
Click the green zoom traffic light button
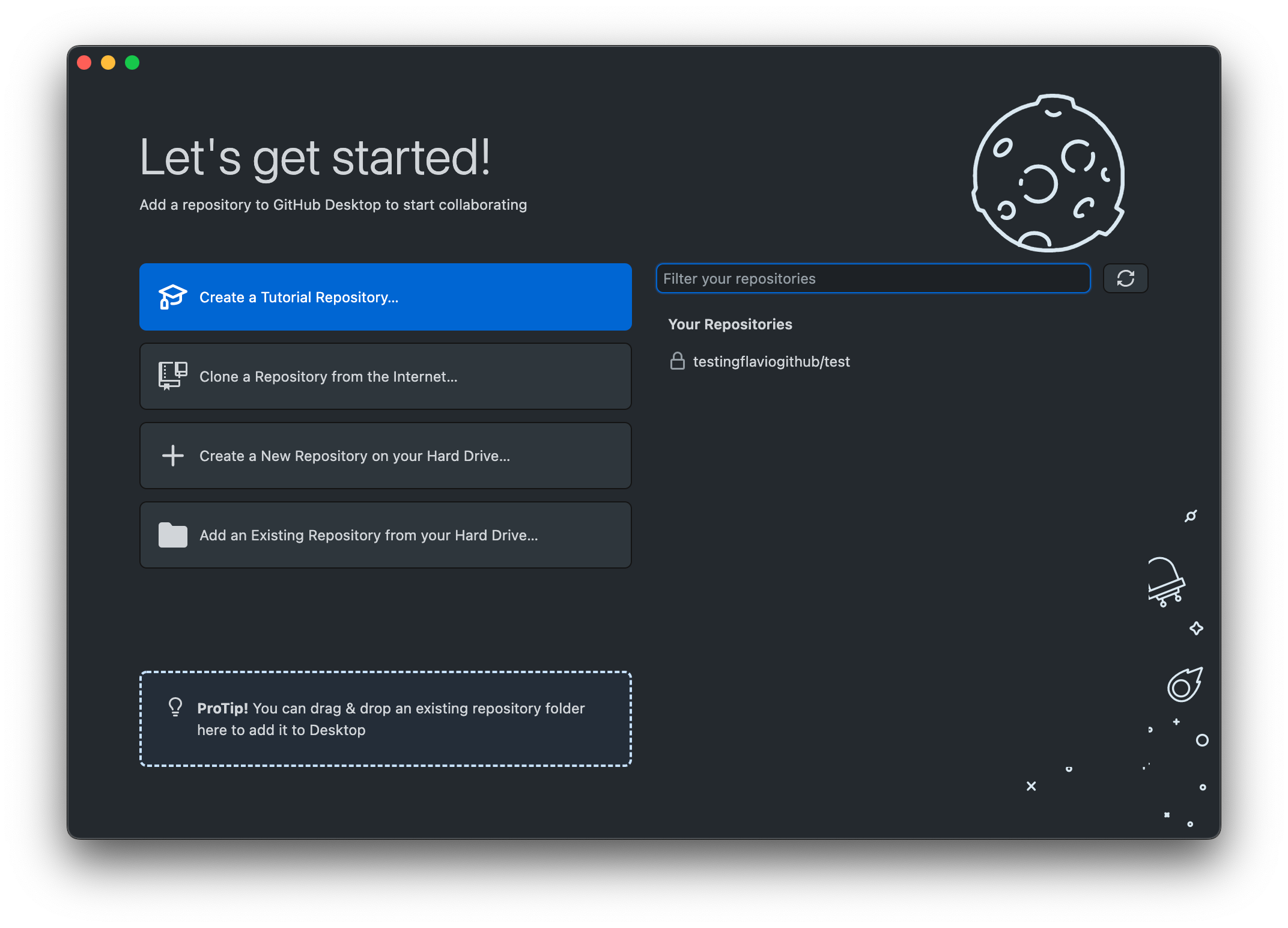click(132, 62)
